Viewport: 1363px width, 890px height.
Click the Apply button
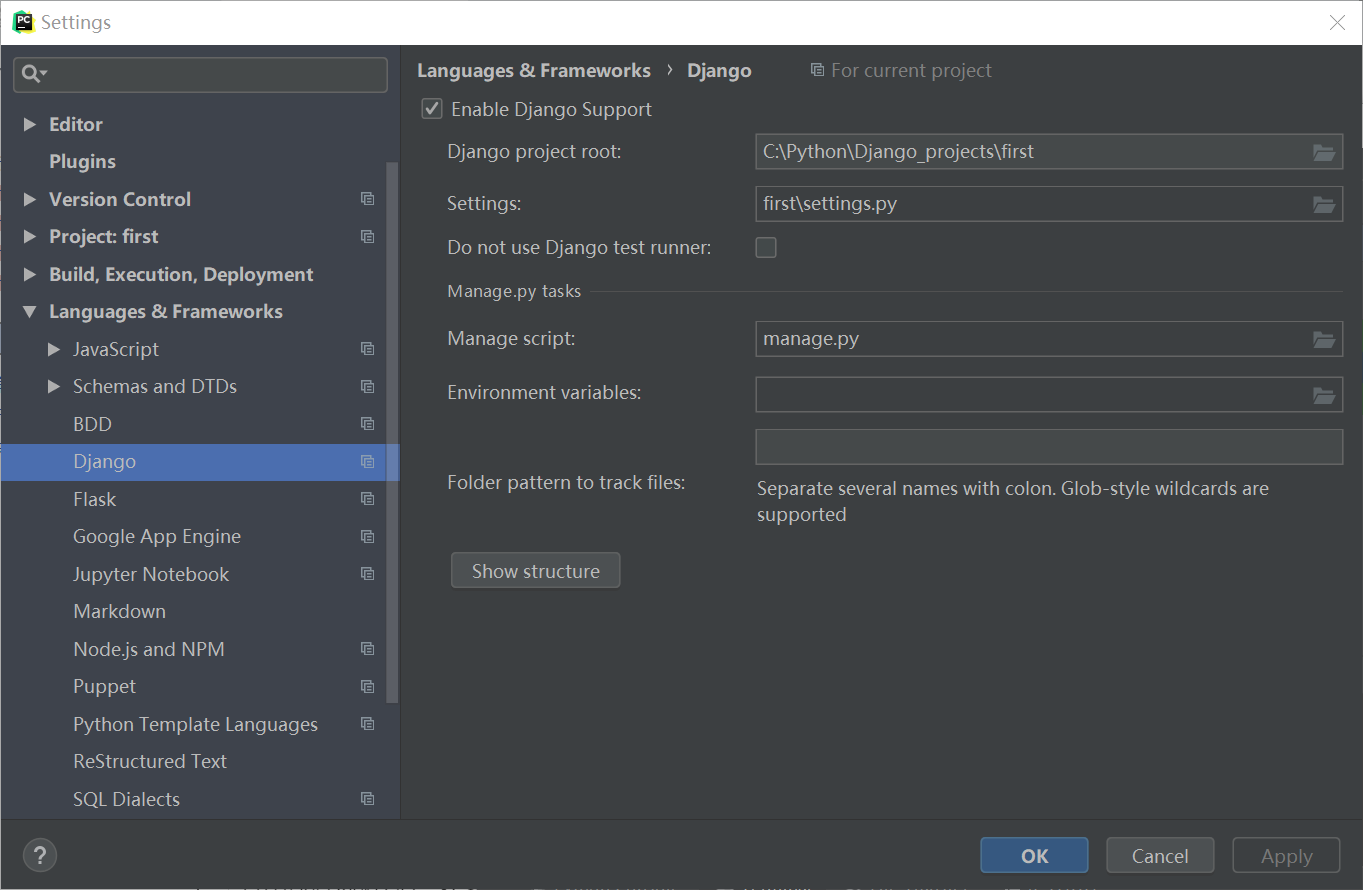coord(1286,856)
